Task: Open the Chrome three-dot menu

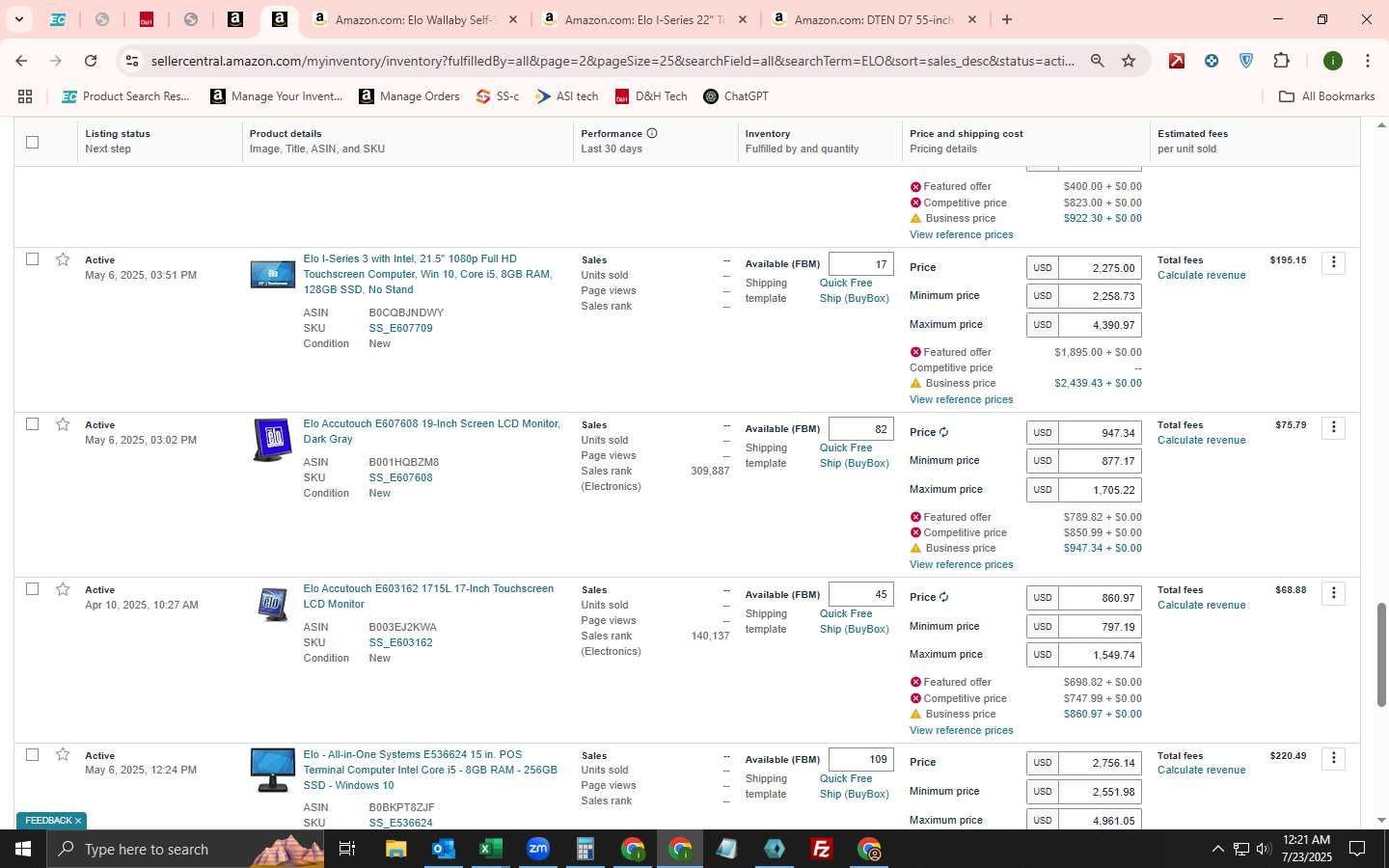Action: pyautogui.click(x=1367, y=61)
